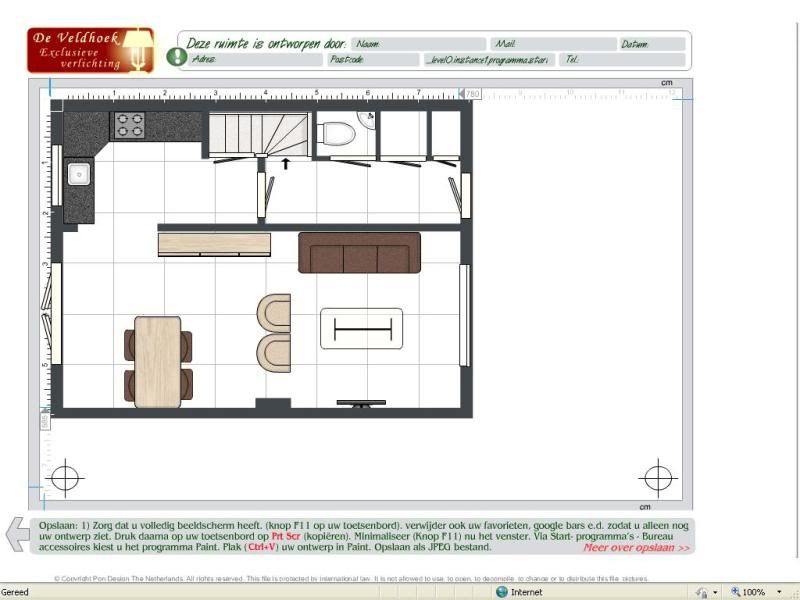Select the white coffee table

tap(361, 329)
